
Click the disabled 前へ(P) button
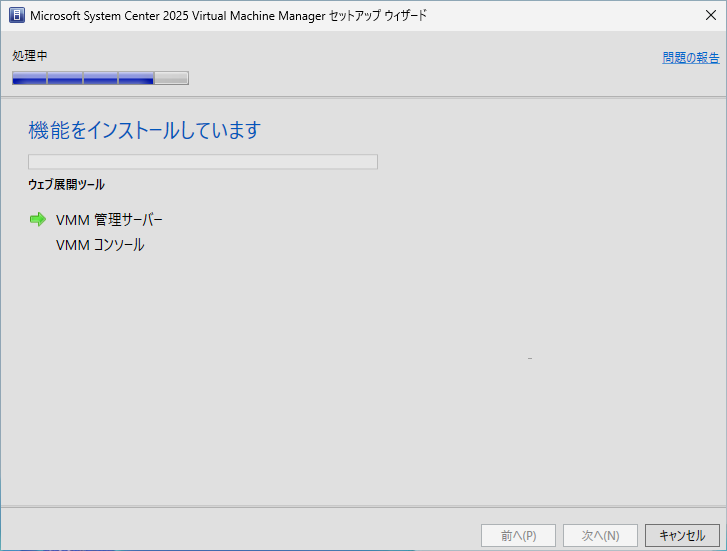(518, 535)
